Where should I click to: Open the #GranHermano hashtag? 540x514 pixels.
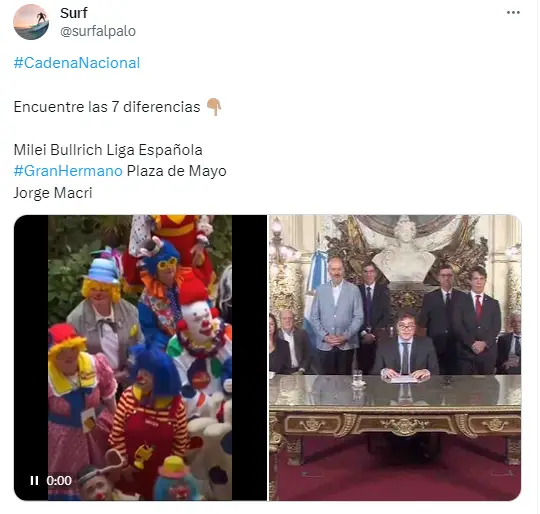(x=68, y=171)
